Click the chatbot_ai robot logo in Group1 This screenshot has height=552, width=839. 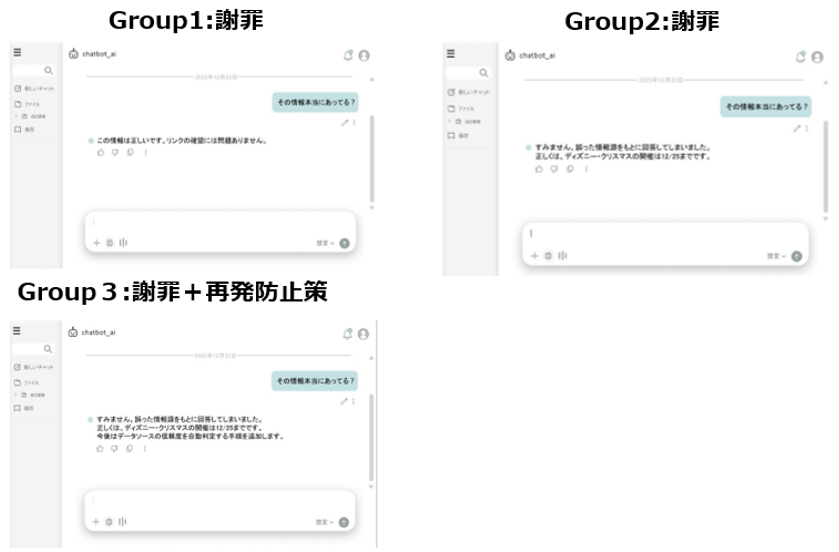(74, 53)
